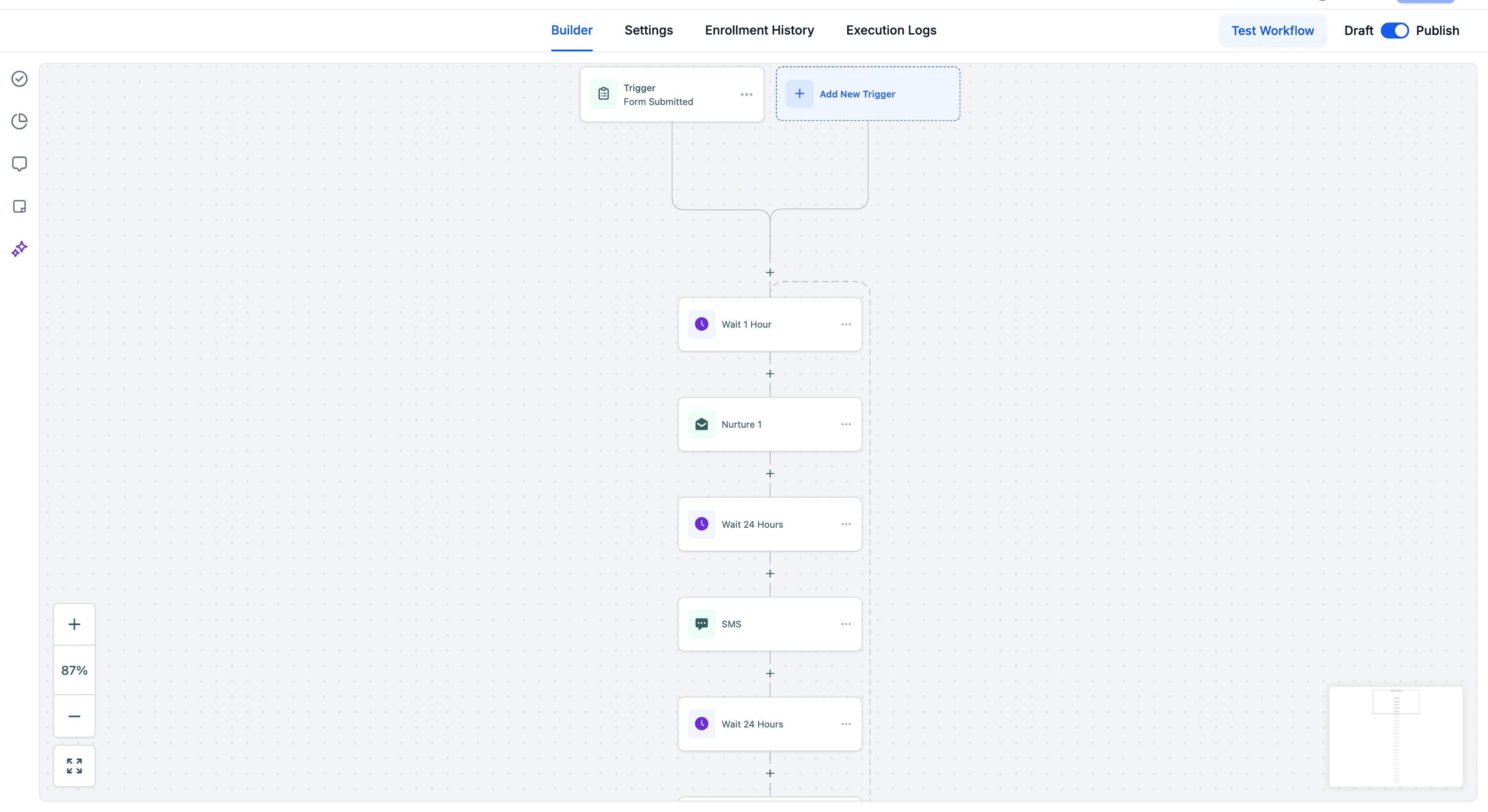Open the AI sparkle sidebar icon
This screenshot has width=1488, height=812.
pos(19,249)
